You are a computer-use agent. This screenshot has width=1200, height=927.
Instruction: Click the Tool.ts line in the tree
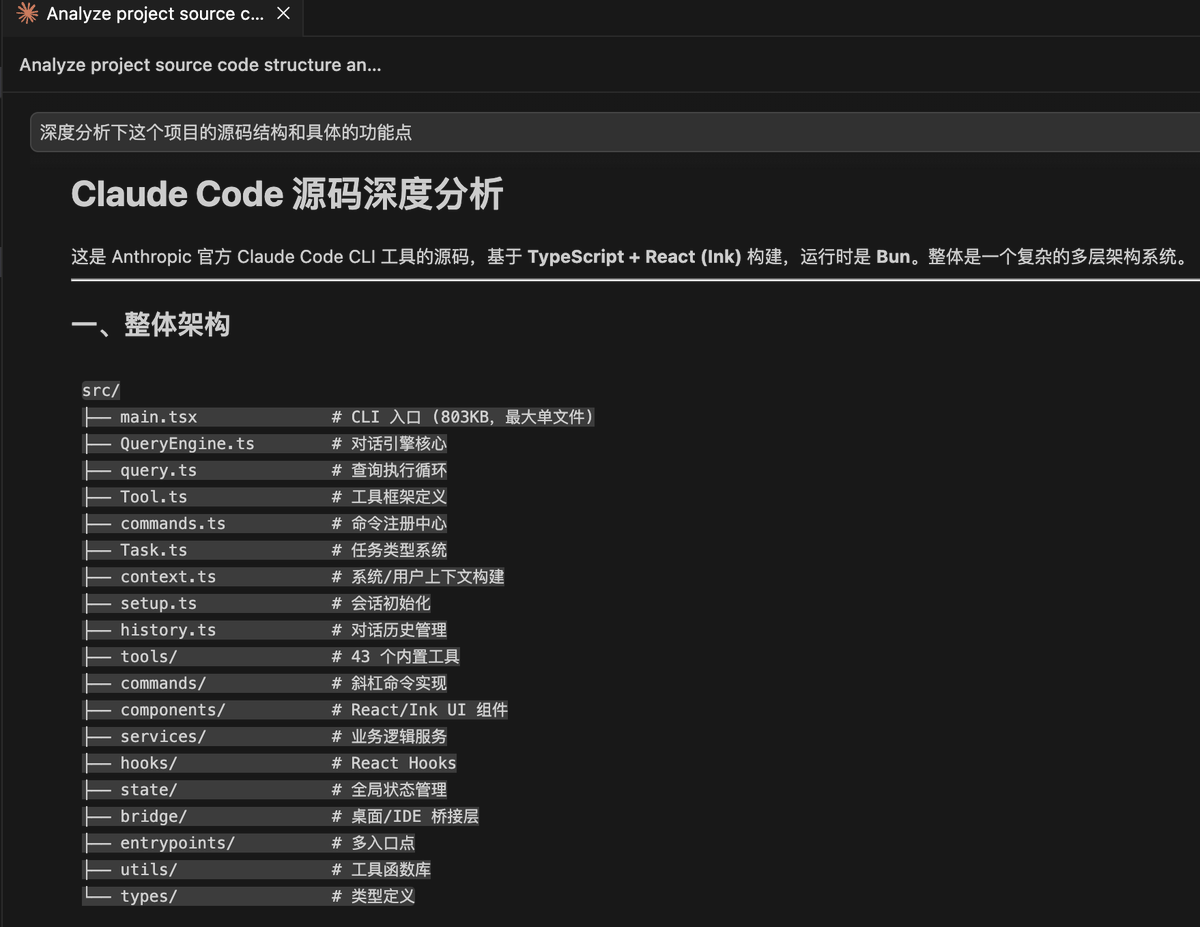[152, 496]
